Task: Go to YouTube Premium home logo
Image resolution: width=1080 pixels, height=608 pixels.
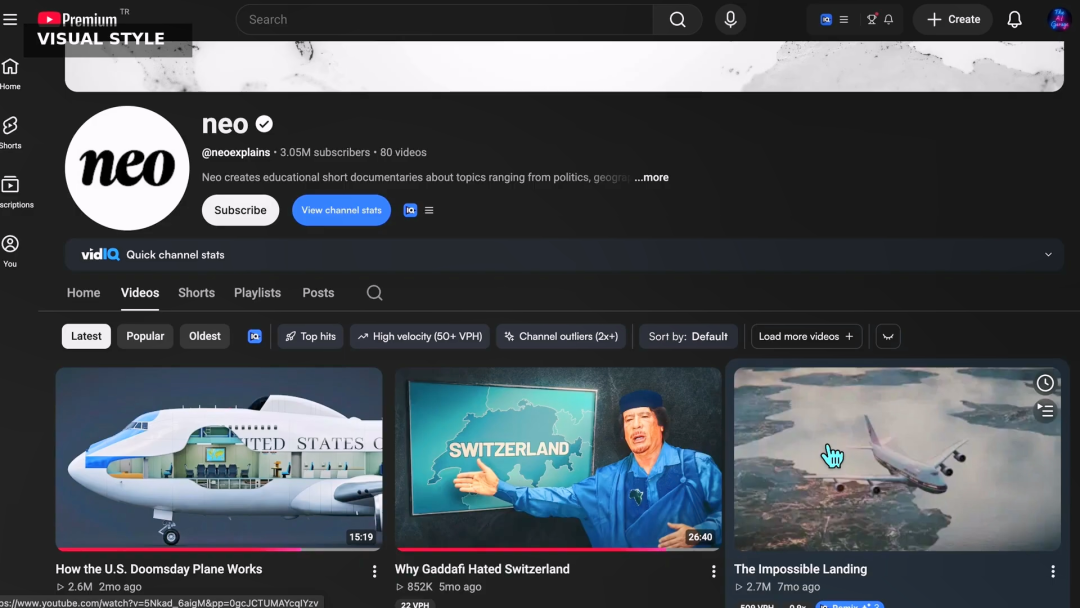Action: pyautogui.click(x=76, y=19)
